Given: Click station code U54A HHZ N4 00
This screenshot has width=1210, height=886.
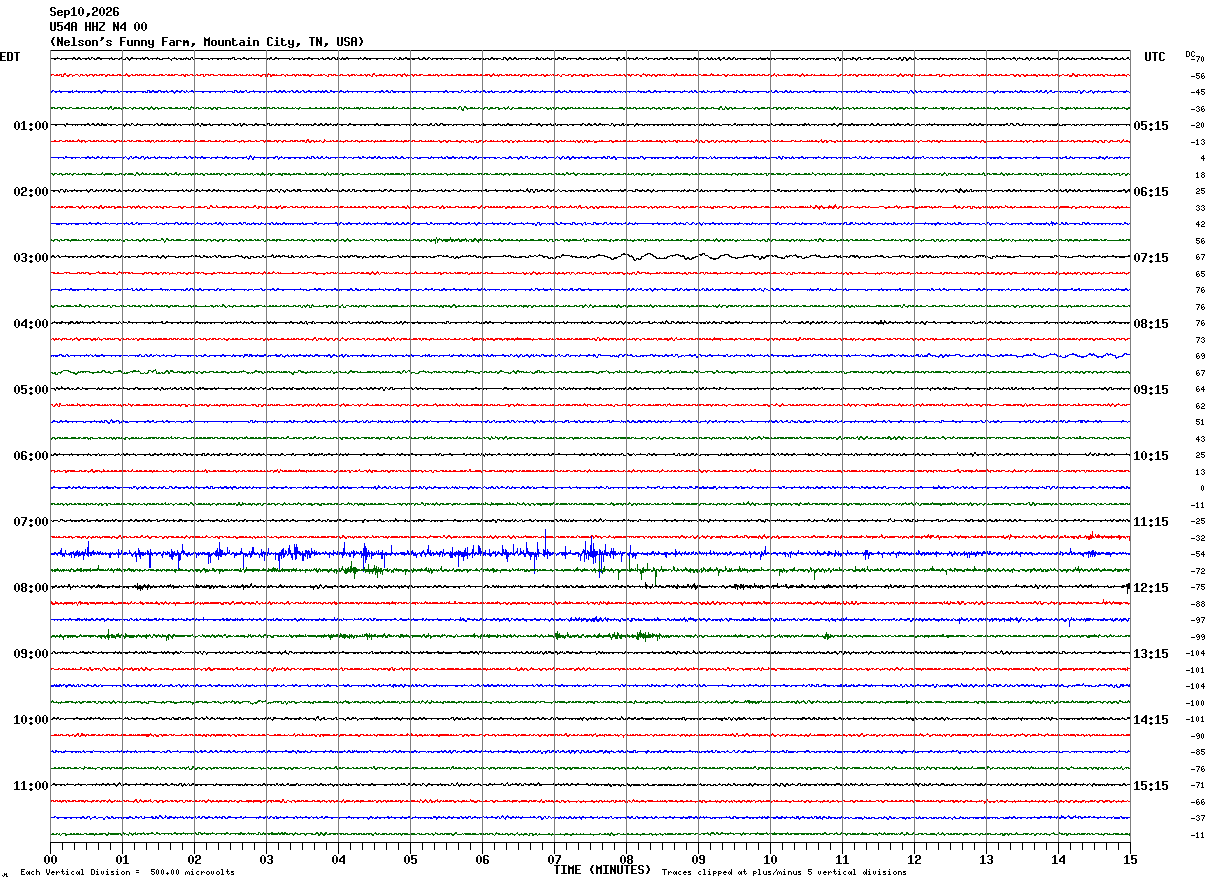Looking at the screenshot, I should (x=98, y=27).
